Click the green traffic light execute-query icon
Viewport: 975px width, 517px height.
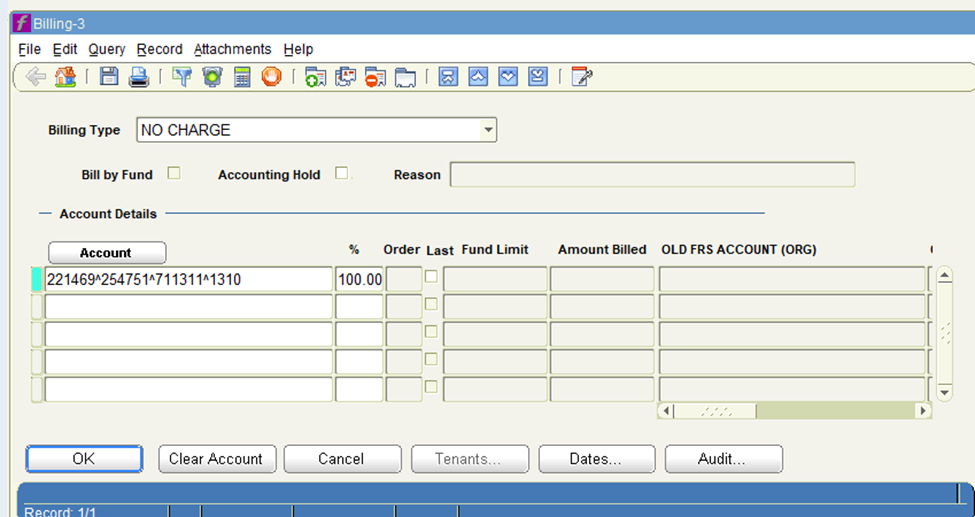(x=212, y=77)
